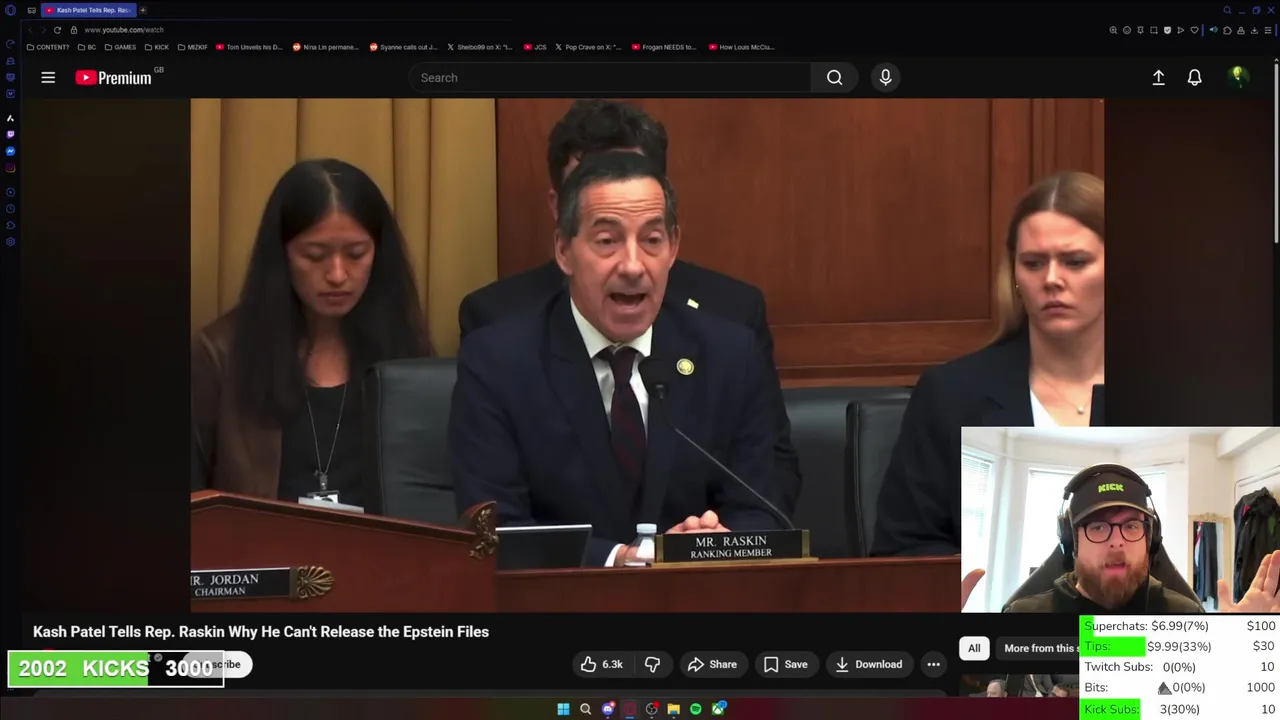Bookmark page with heart icon
Screen dimensions: 1280x720
point(1194,30)
